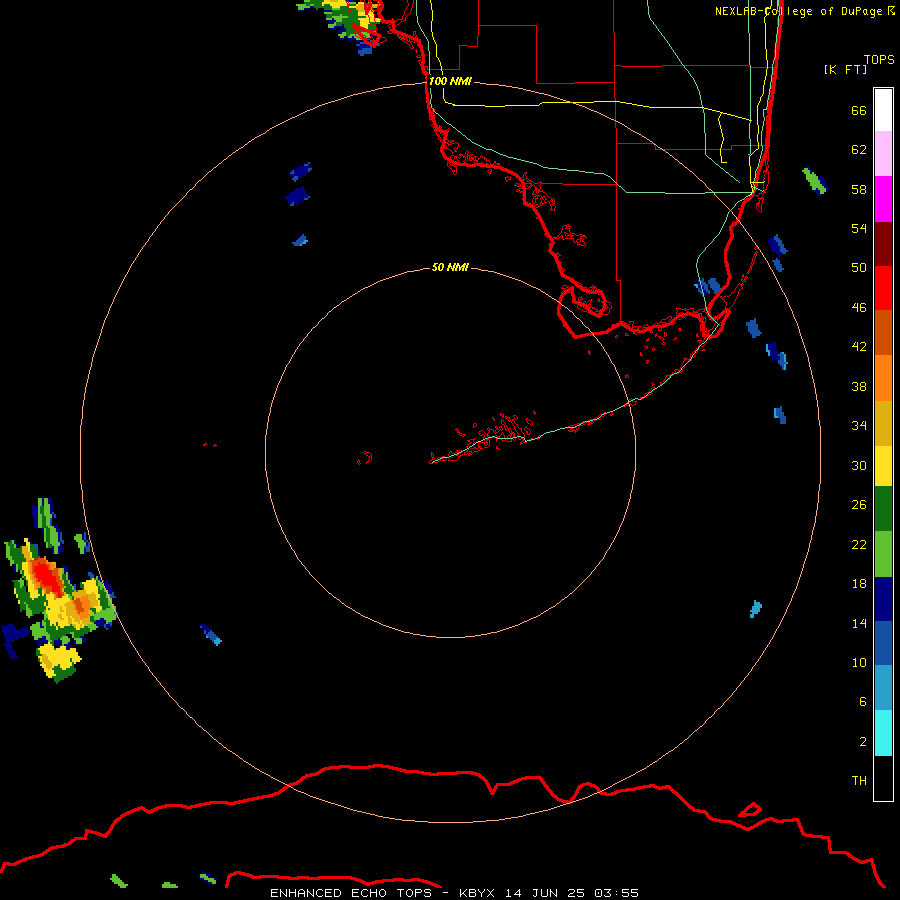This screenshot has height=900, width=900.
Task: Select the bright yellow legend swatch
Action: (883, 466)
